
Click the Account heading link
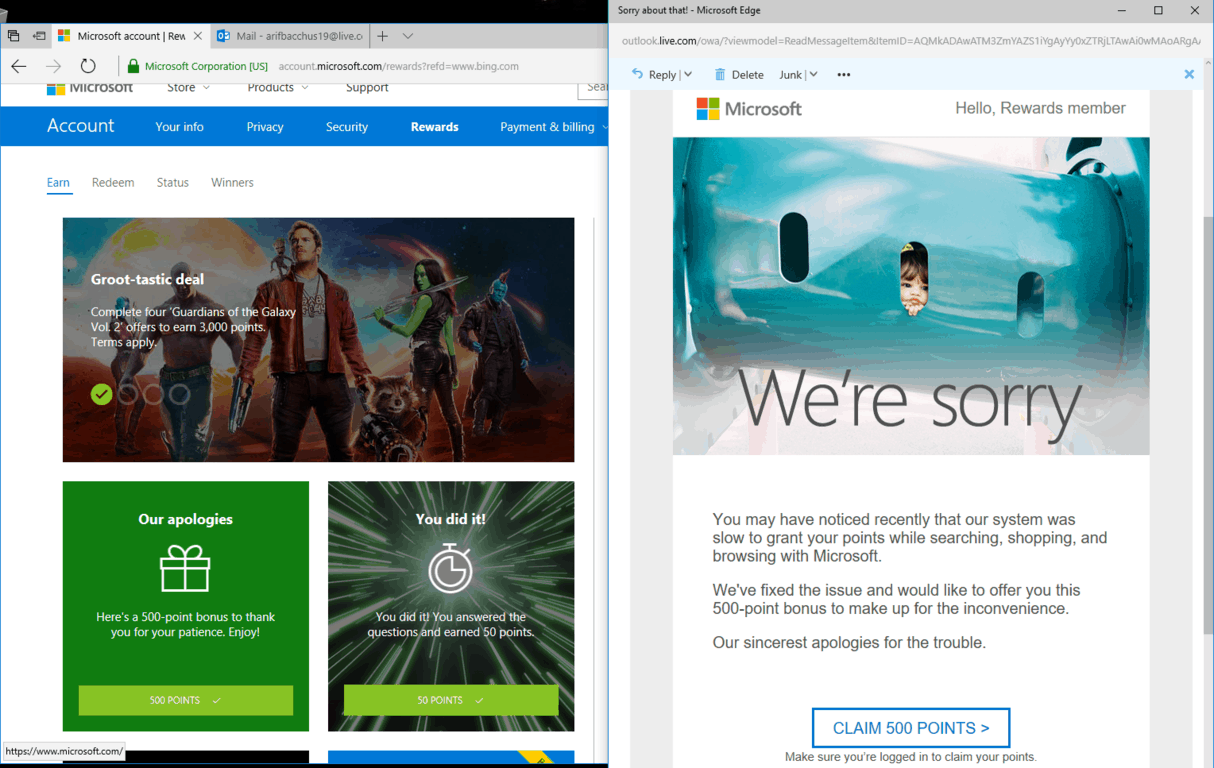[80, 126]
